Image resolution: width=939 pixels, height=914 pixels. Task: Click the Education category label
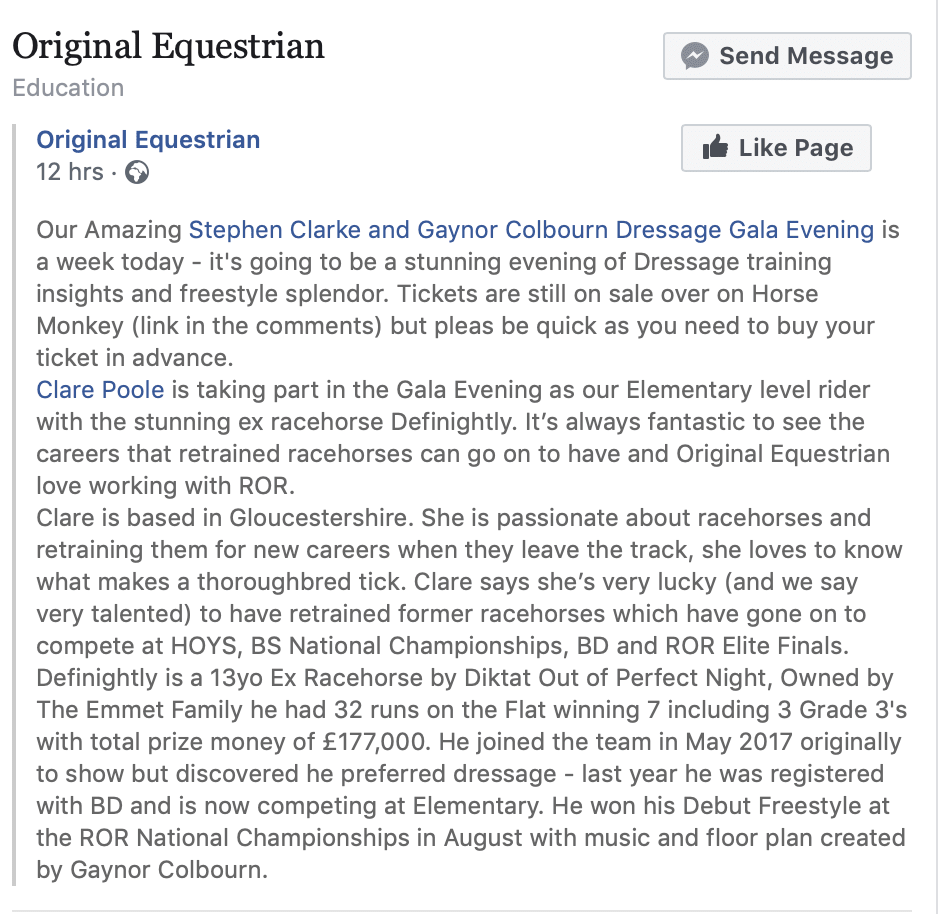coord(68,88)
